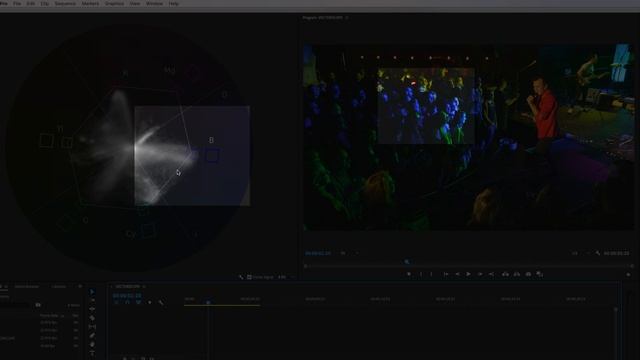This screenshot has height=360, width=640.
Task: Sort by the Frame Rate column header
Action: 49,316
